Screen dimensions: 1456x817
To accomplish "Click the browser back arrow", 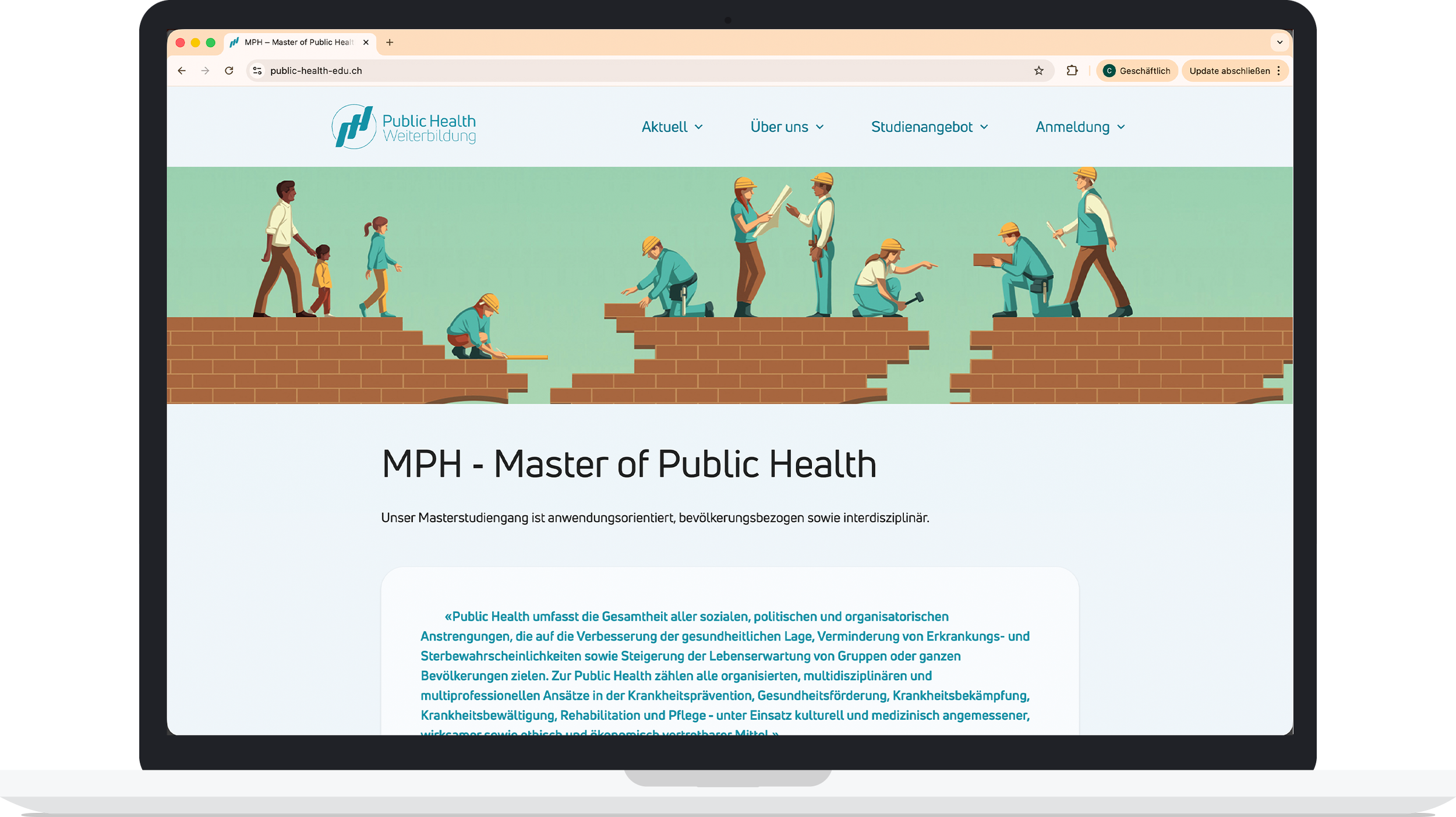I will pos(182,70).
